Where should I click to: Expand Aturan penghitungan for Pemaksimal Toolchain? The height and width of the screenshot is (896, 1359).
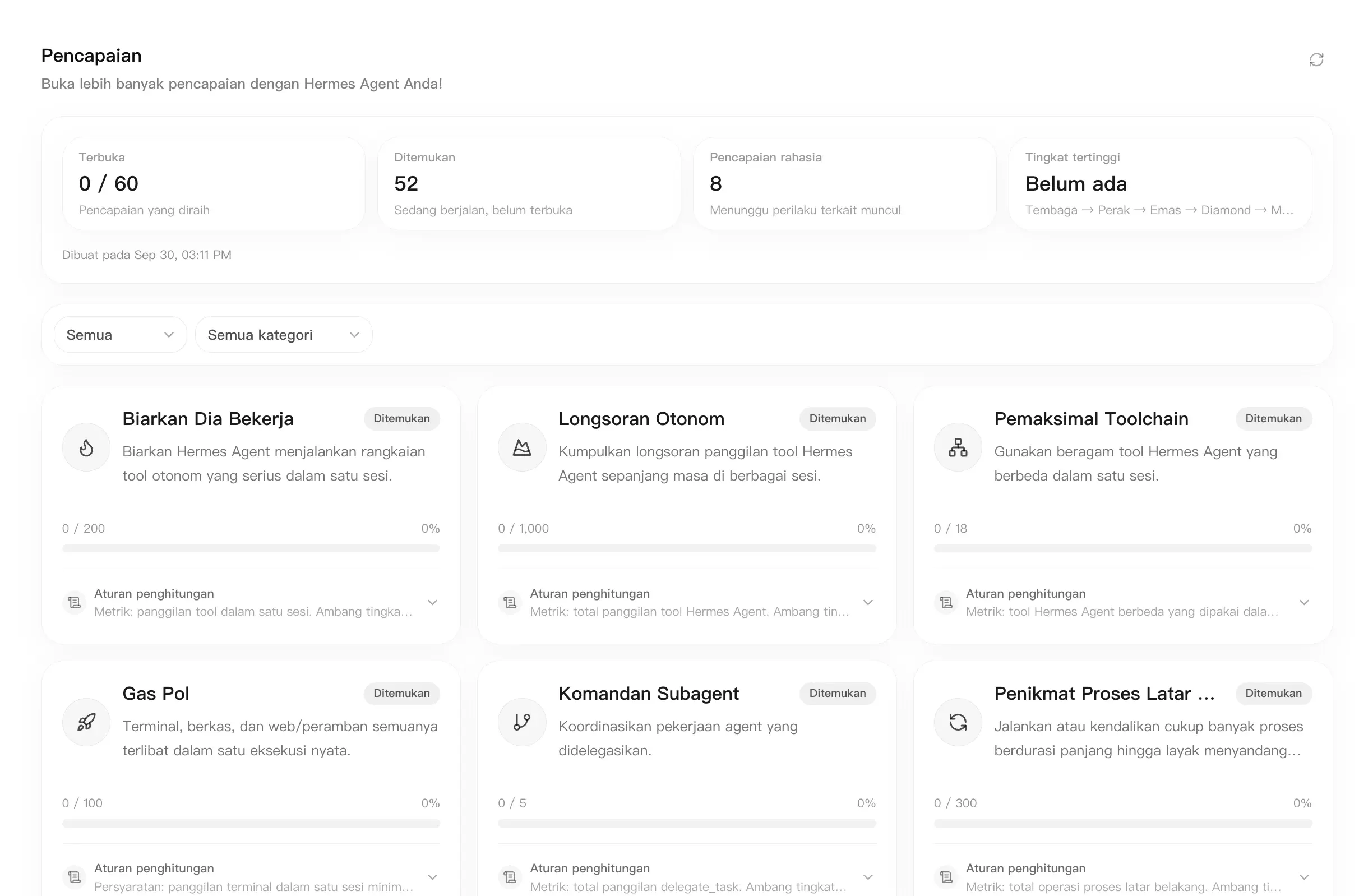click(x=1304, y=602)
